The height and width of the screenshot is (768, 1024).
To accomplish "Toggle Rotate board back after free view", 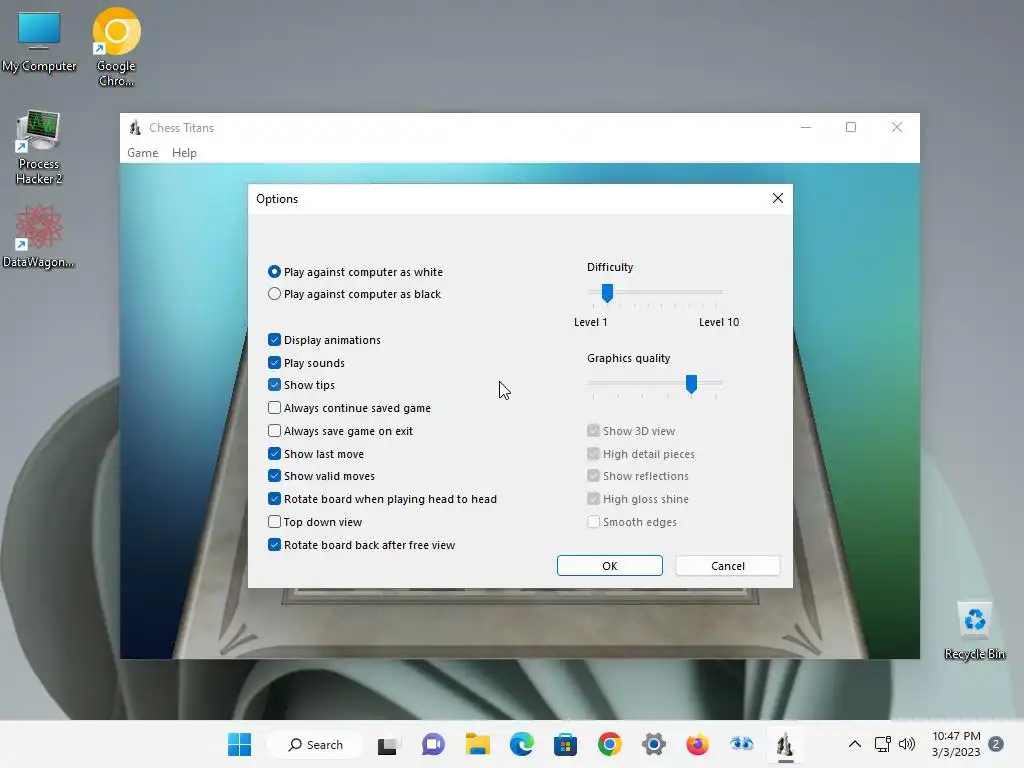I will point(274,544).
